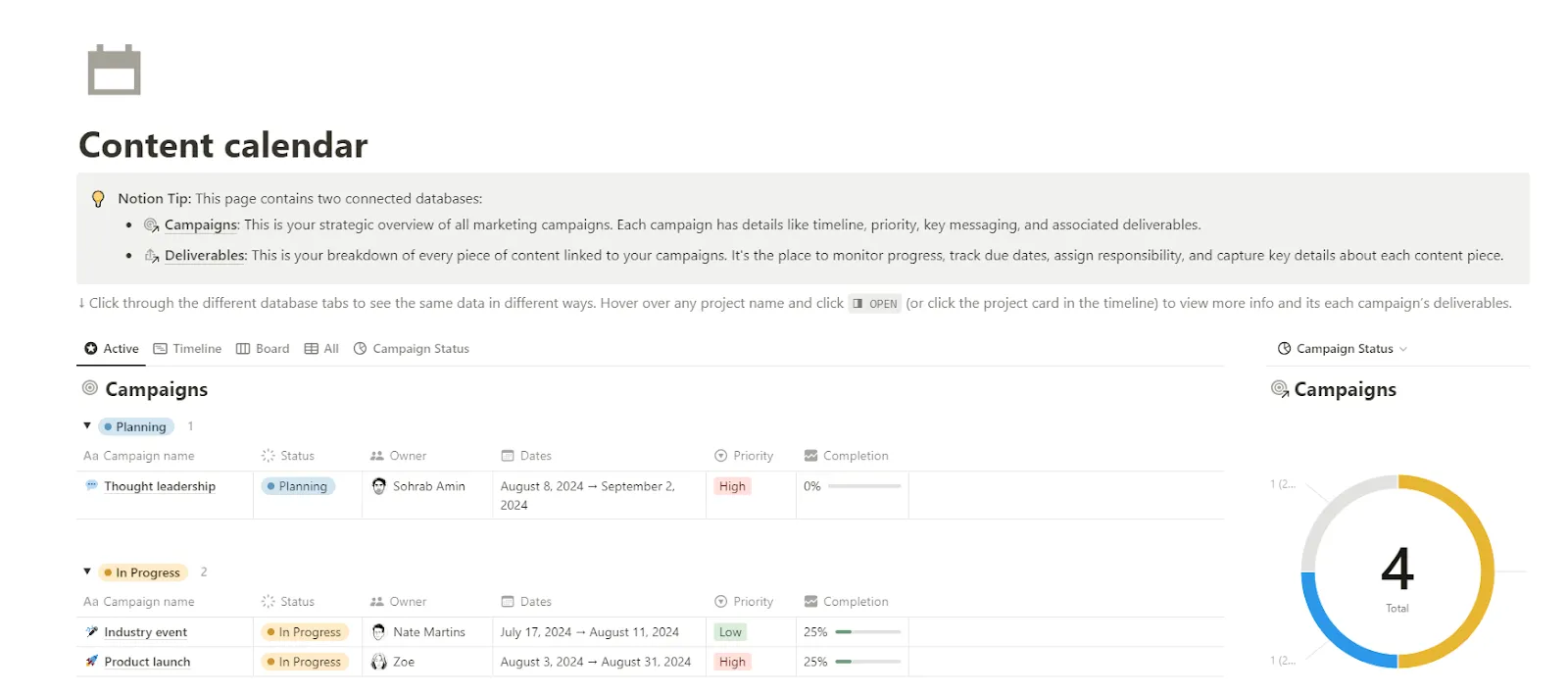Click the Thought leadership speech bubble icon
Screen dimensions: 1568x694
click(x=91, y=485)
